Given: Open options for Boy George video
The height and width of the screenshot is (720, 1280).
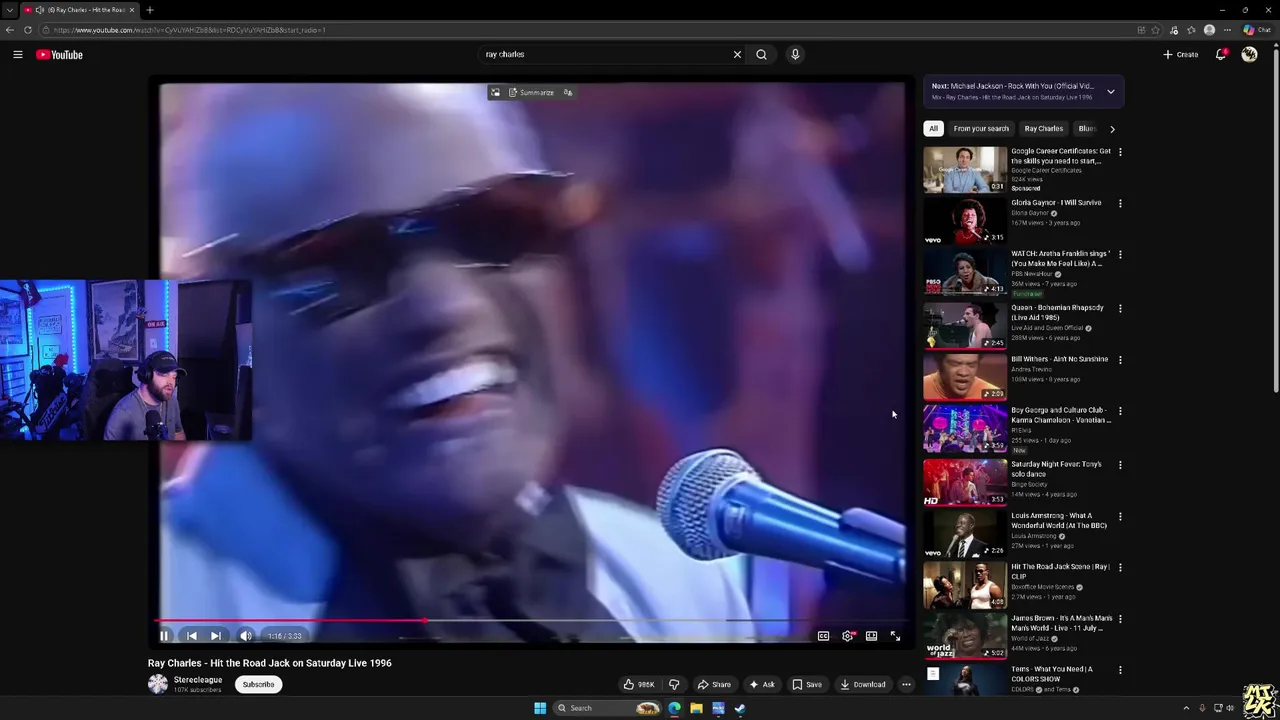Looking at the screenshot, I should point(1120,411).
